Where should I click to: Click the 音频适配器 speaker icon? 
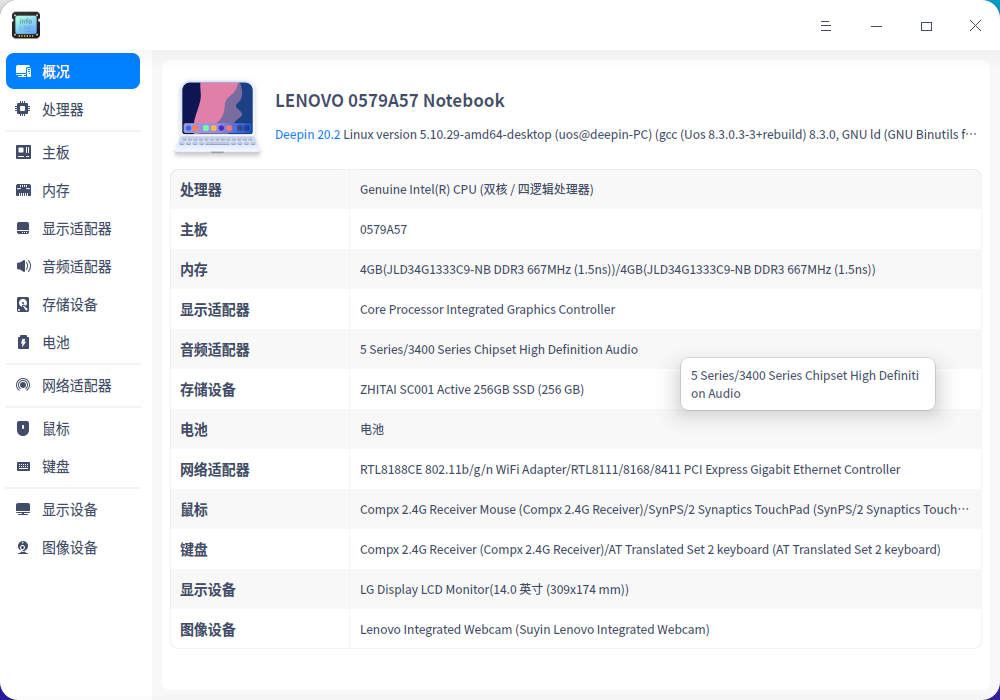tap(23, 266)
